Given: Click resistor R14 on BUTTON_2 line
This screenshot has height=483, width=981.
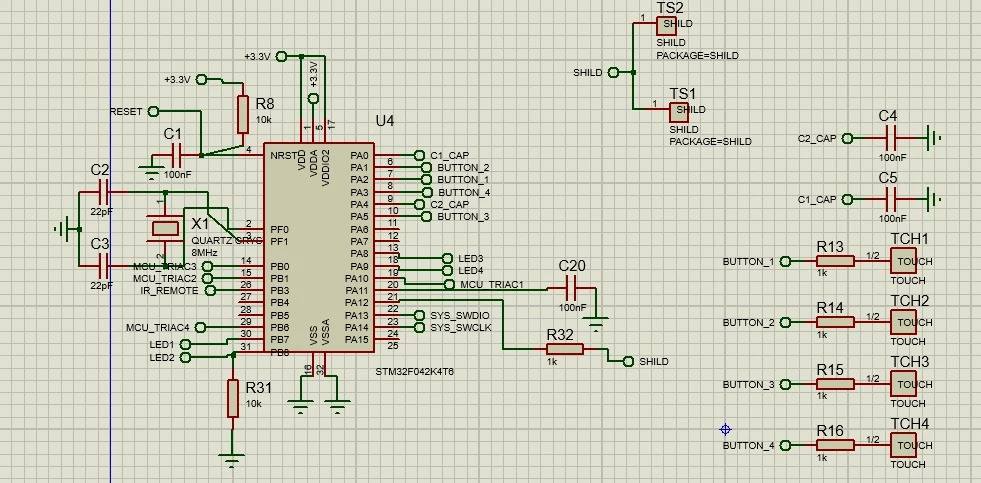Looking at the screenshot, I should point(835,322).
